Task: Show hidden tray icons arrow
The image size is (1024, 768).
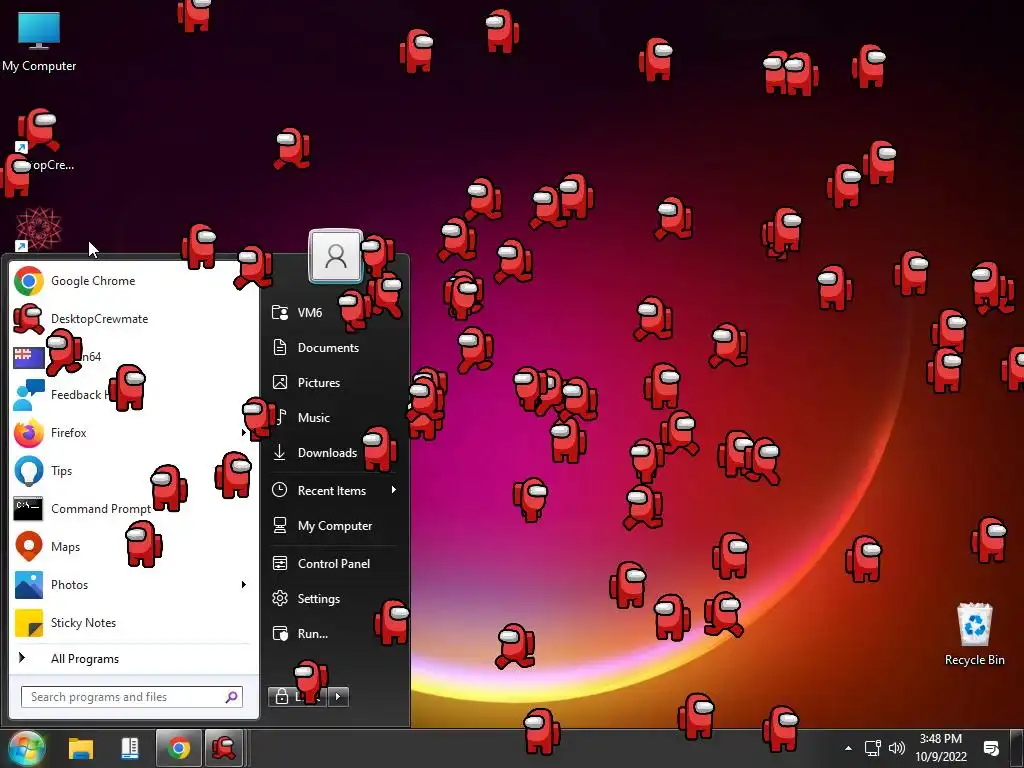Action: click(x=848, y=748)
